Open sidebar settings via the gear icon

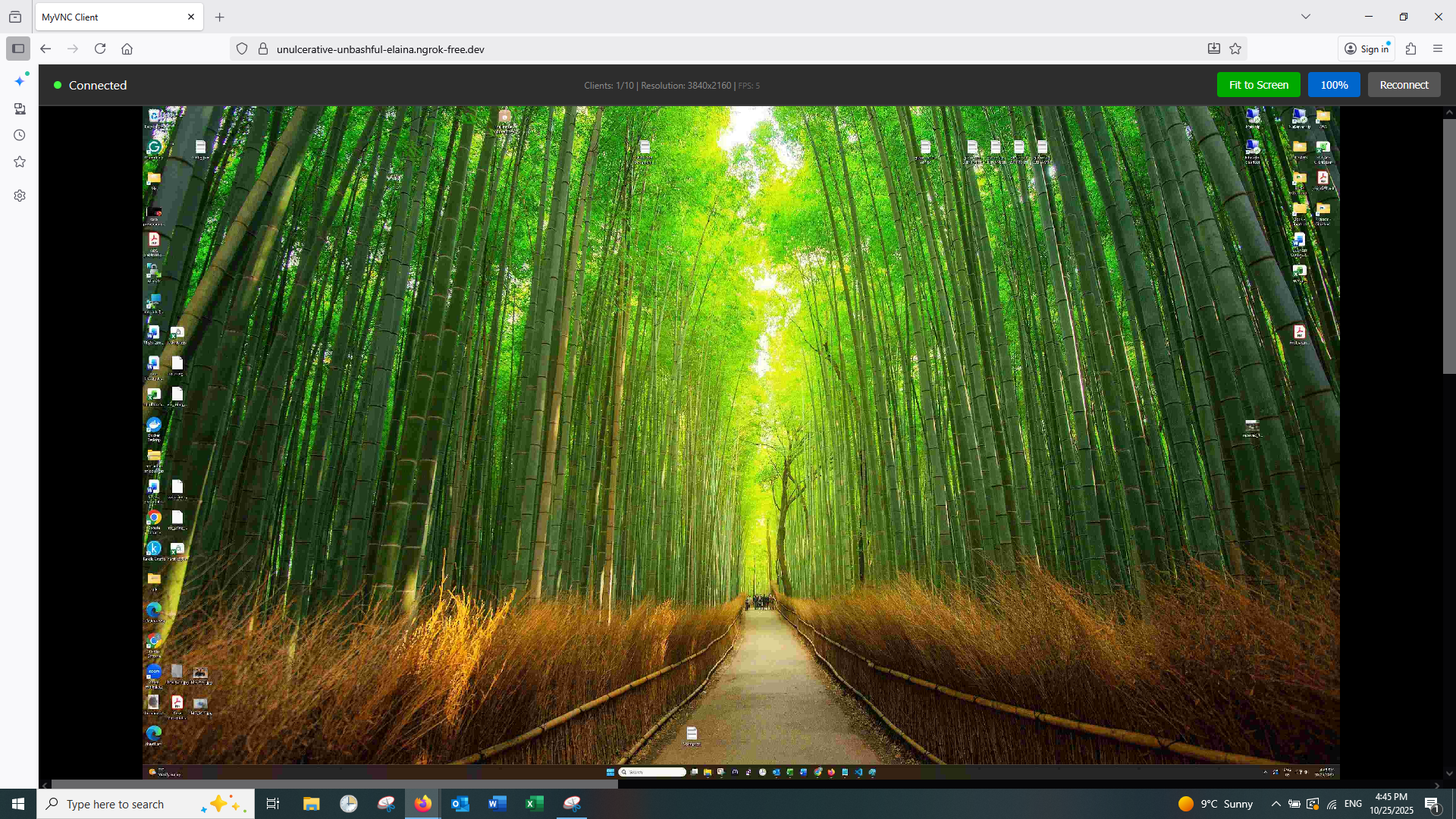click(19, 196)
